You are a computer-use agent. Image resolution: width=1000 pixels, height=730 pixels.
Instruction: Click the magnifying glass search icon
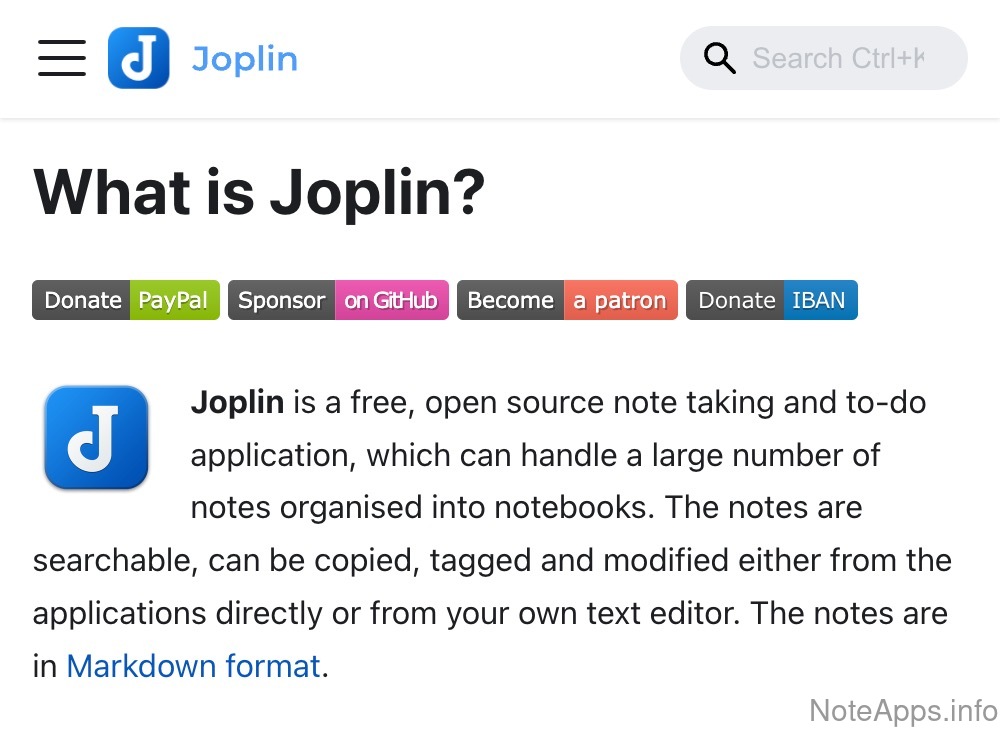[719, 58]
